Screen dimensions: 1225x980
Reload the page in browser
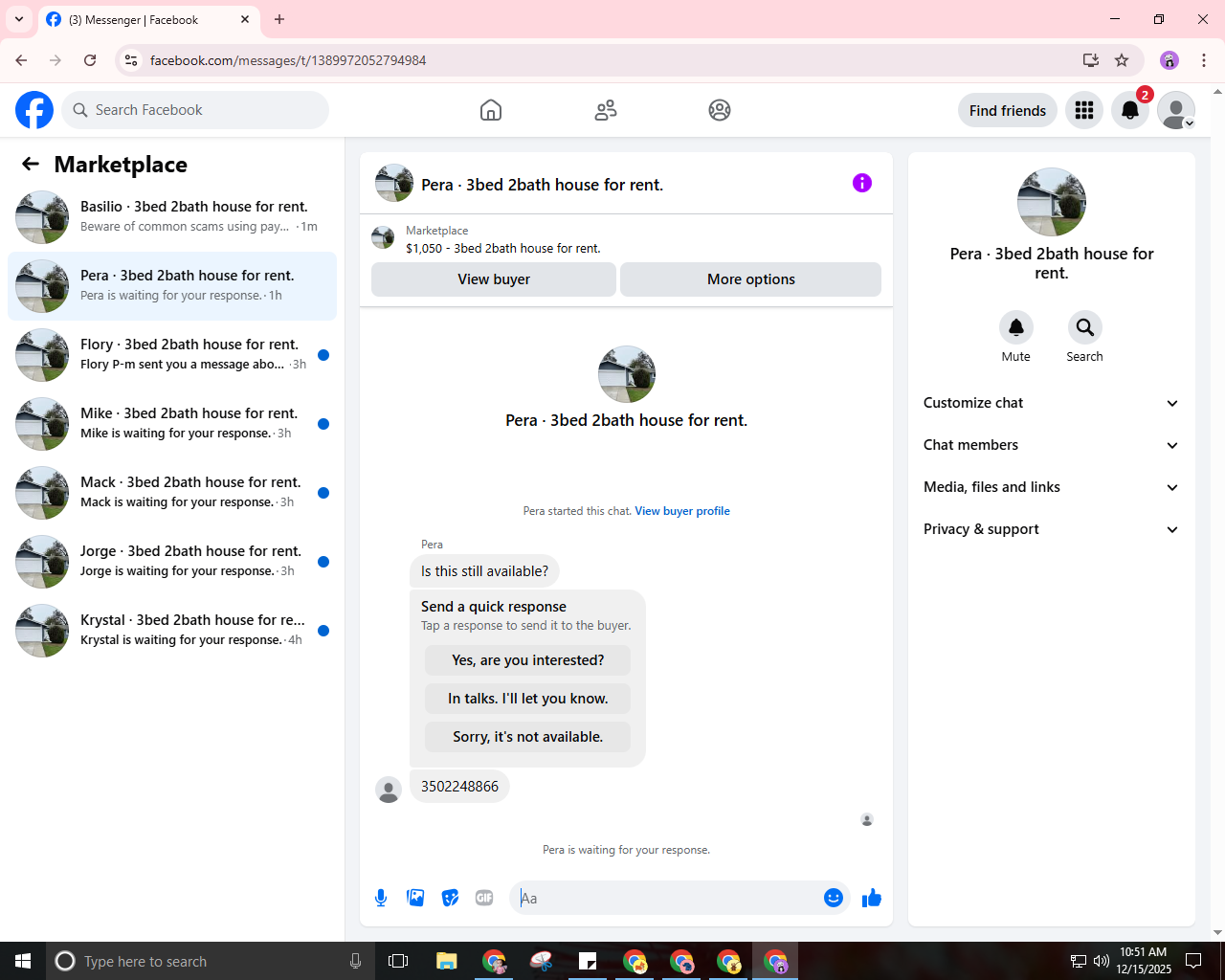click(90, 60)
